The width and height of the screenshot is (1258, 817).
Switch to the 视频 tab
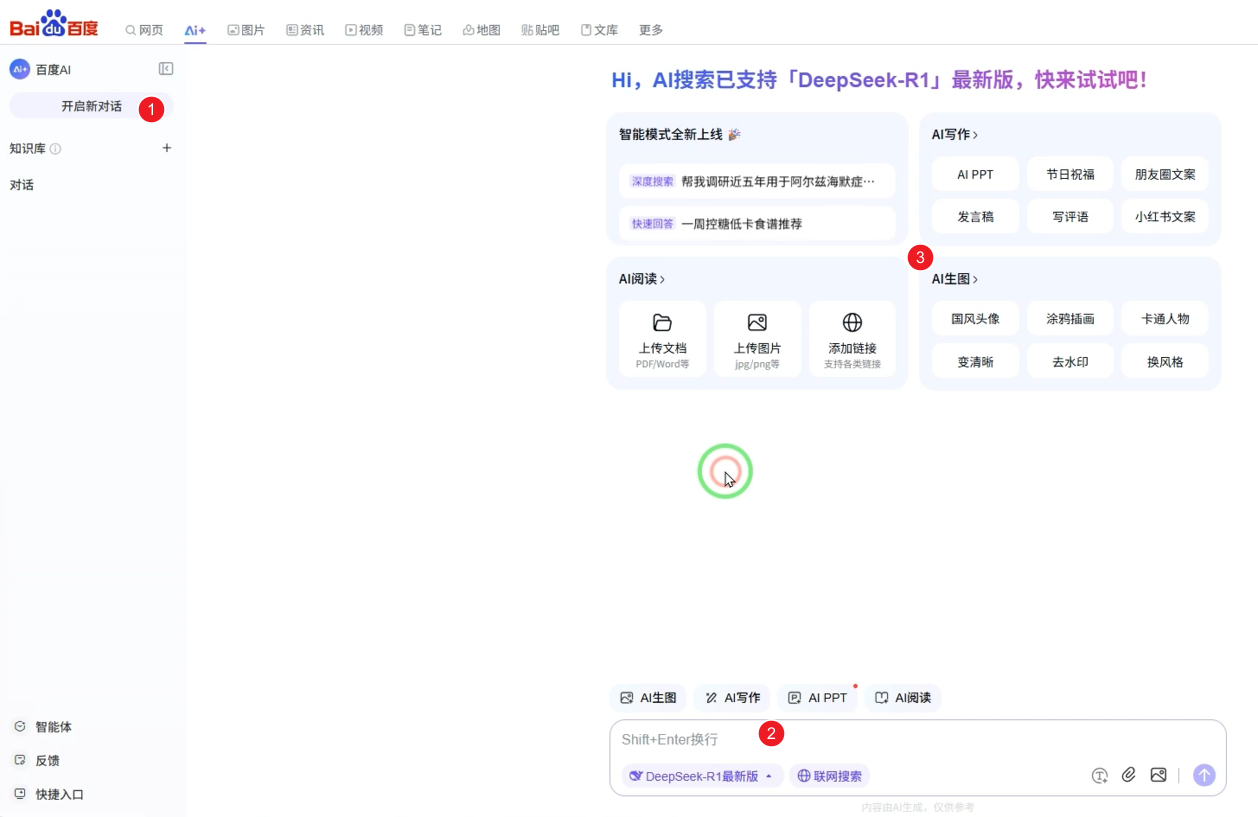coord(364,30)
